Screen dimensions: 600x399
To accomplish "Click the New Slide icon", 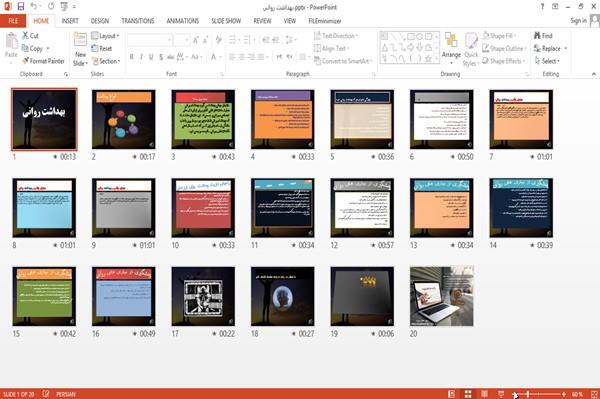I will (80, 50).
